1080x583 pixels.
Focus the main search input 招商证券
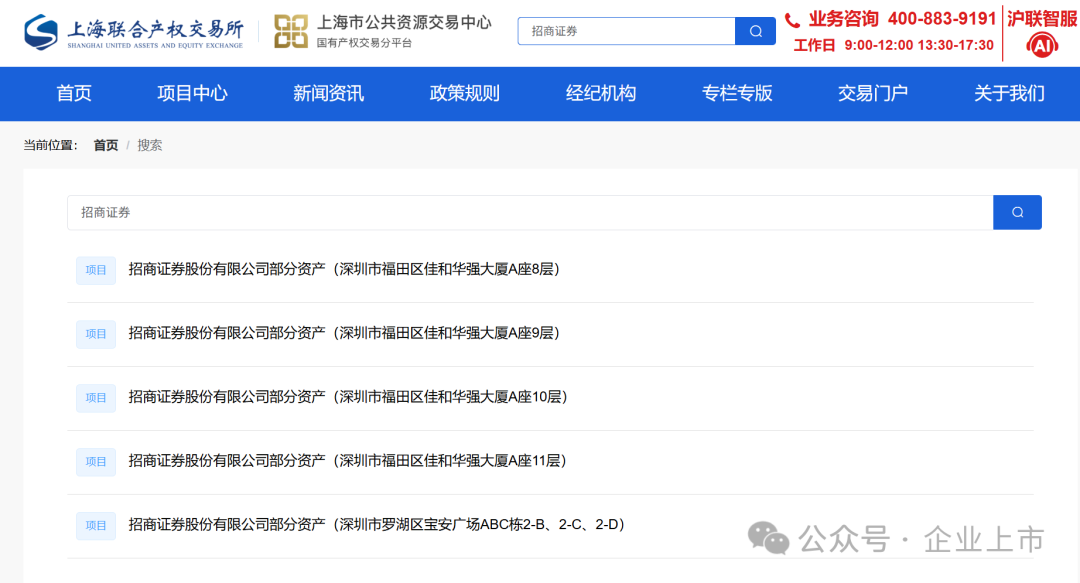[530, 212]
